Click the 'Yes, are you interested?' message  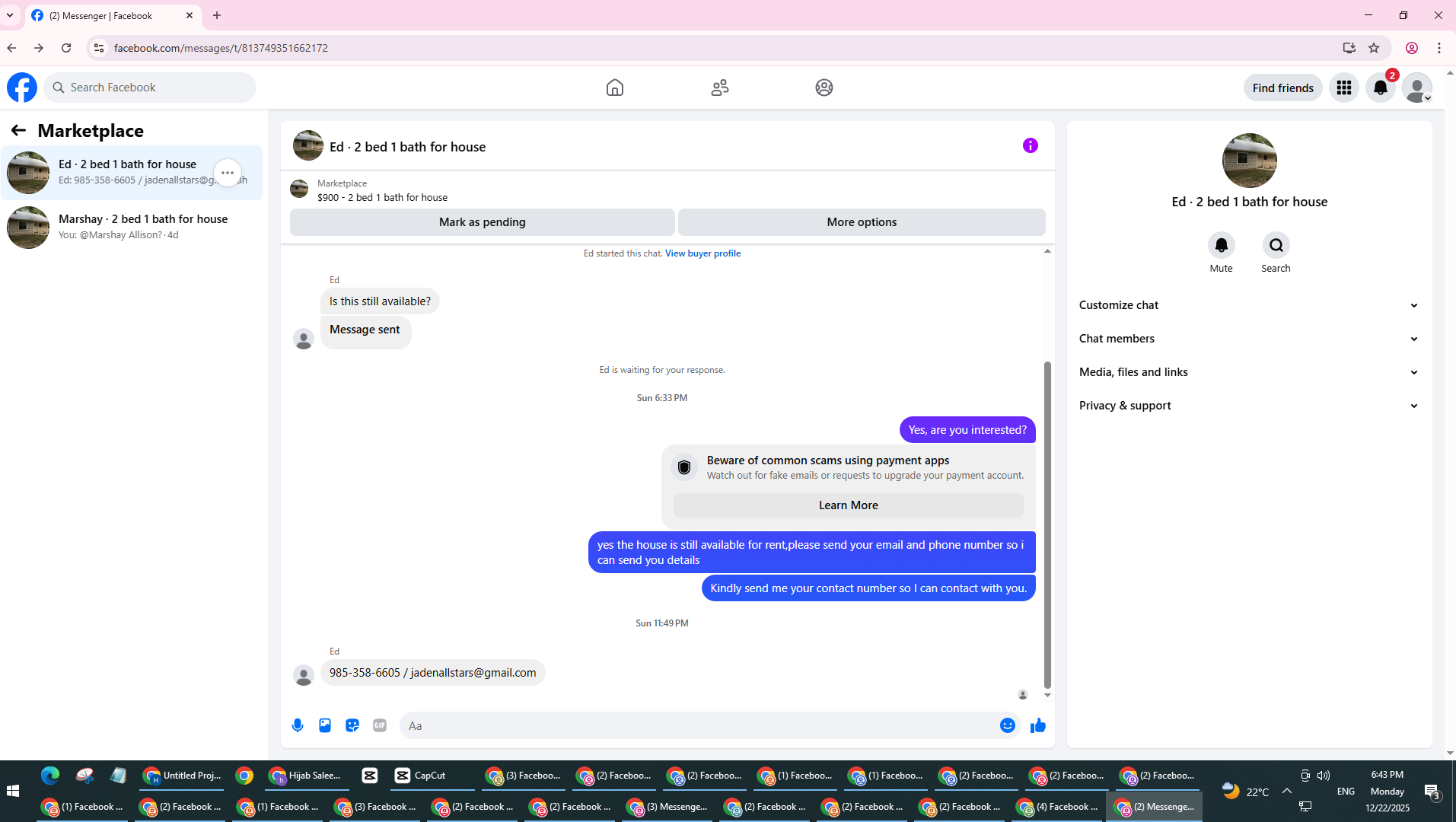pos(967,430)
